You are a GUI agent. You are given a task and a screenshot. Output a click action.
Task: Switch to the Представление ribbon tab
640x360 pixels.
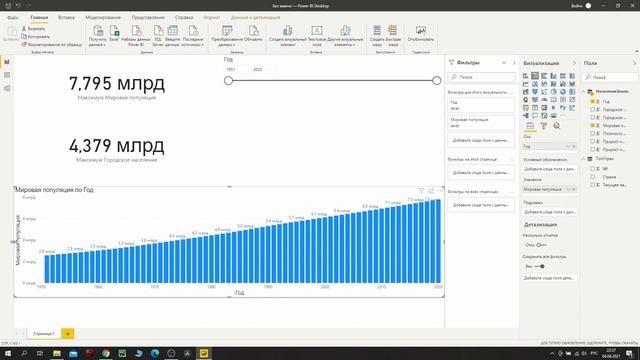[x=148, y=18]
